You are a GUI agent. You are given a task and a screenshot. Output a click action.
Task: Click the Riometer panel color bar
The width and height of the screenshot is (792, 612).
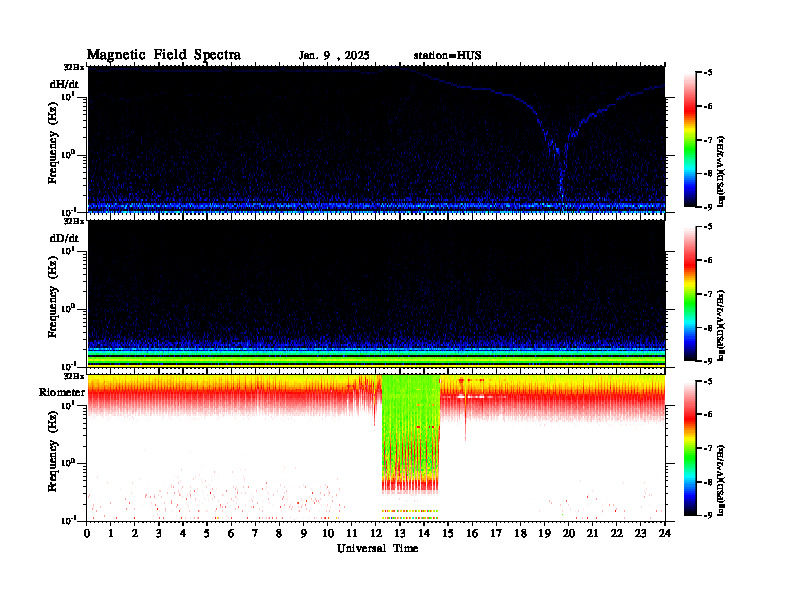tap(690, 448)
